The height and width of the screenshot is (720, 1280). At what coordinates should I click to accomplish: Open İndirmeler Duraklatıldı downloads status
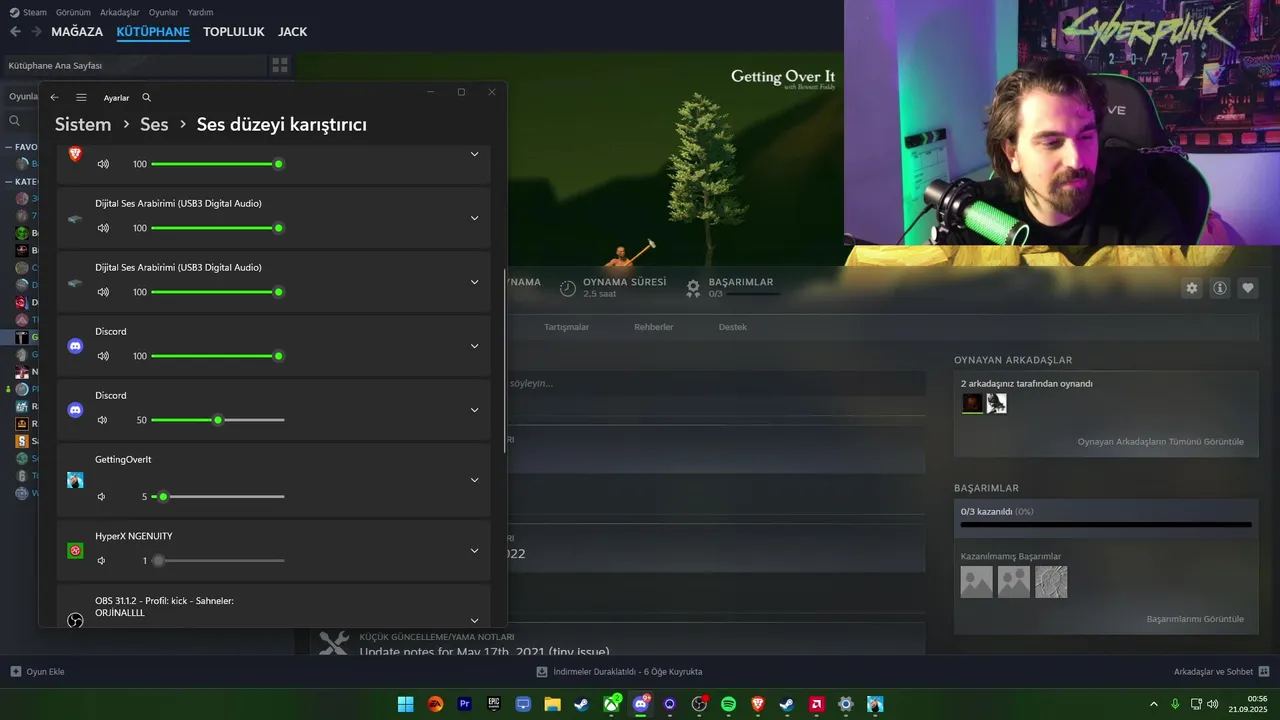tap(619, 671)
